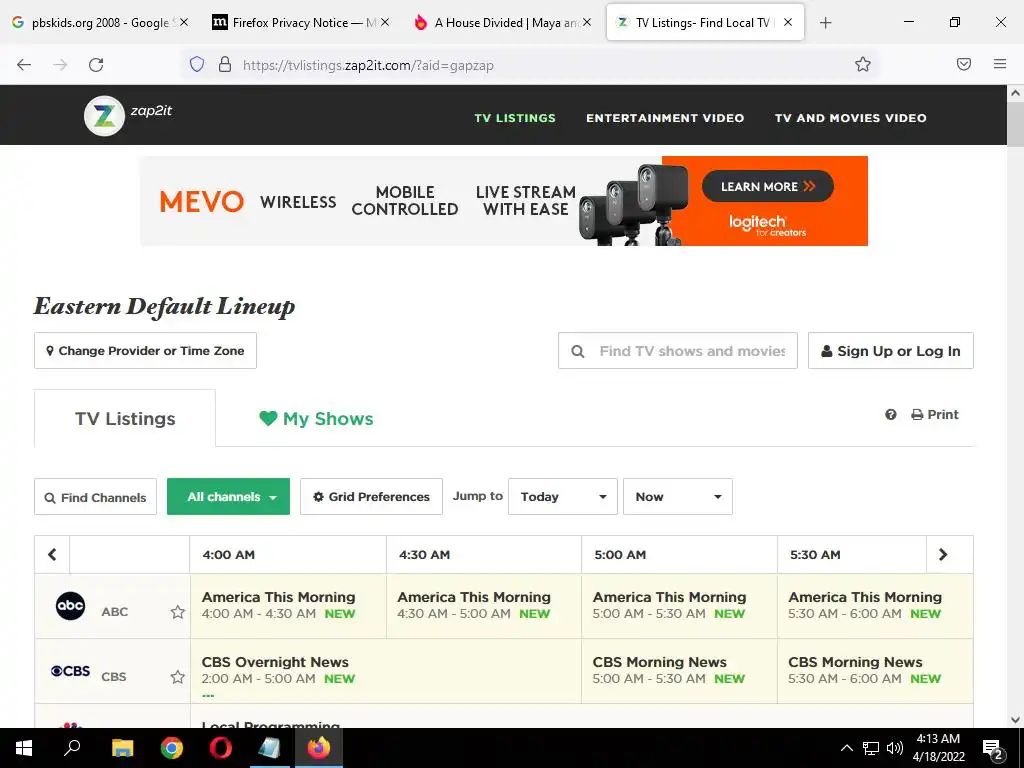Click the Eastern Default Lineup heading

tap(165, 306)
